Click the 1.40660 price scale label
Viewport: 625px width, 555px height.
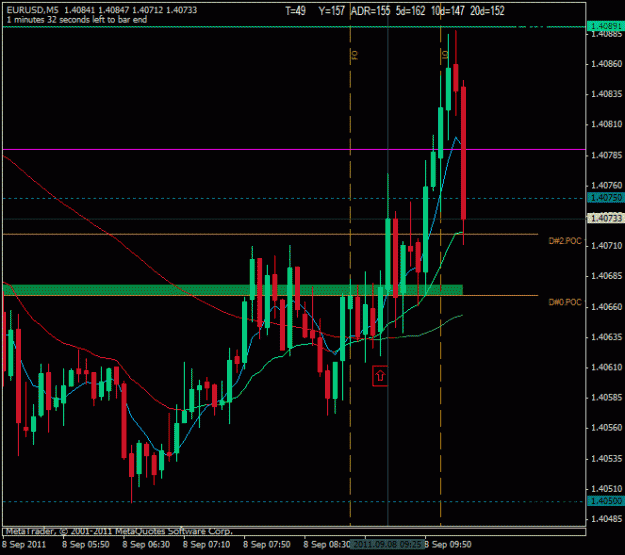(606, 307)
